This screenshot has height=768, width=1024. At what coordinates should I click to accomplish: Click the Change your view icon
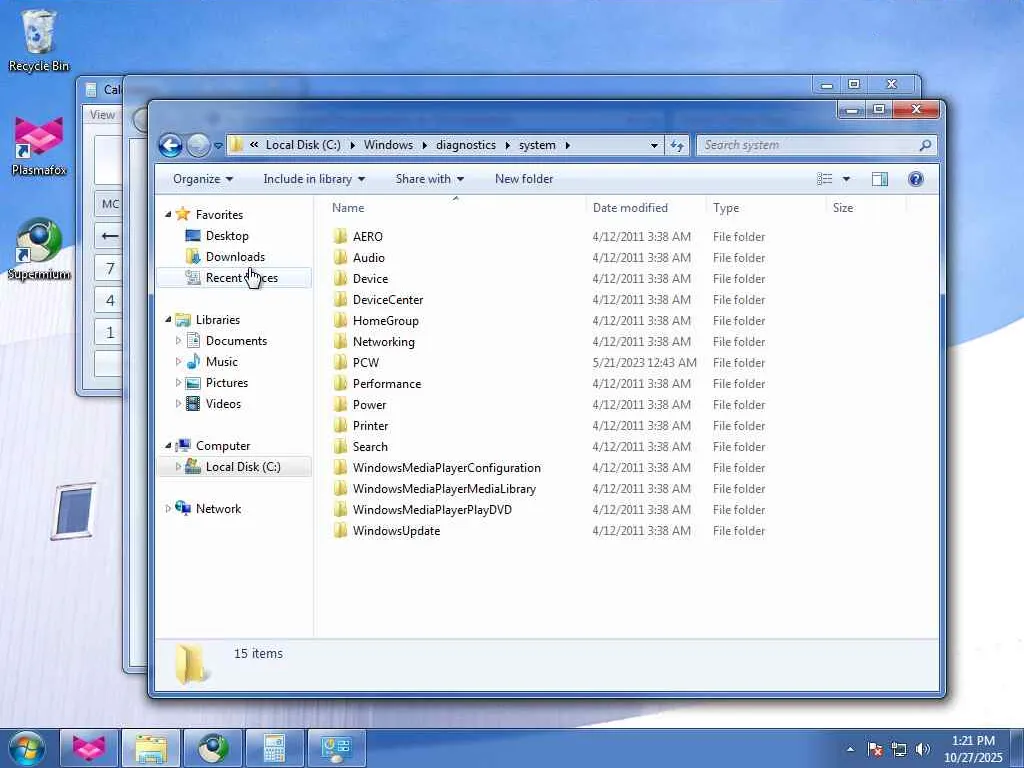(825, 179)
